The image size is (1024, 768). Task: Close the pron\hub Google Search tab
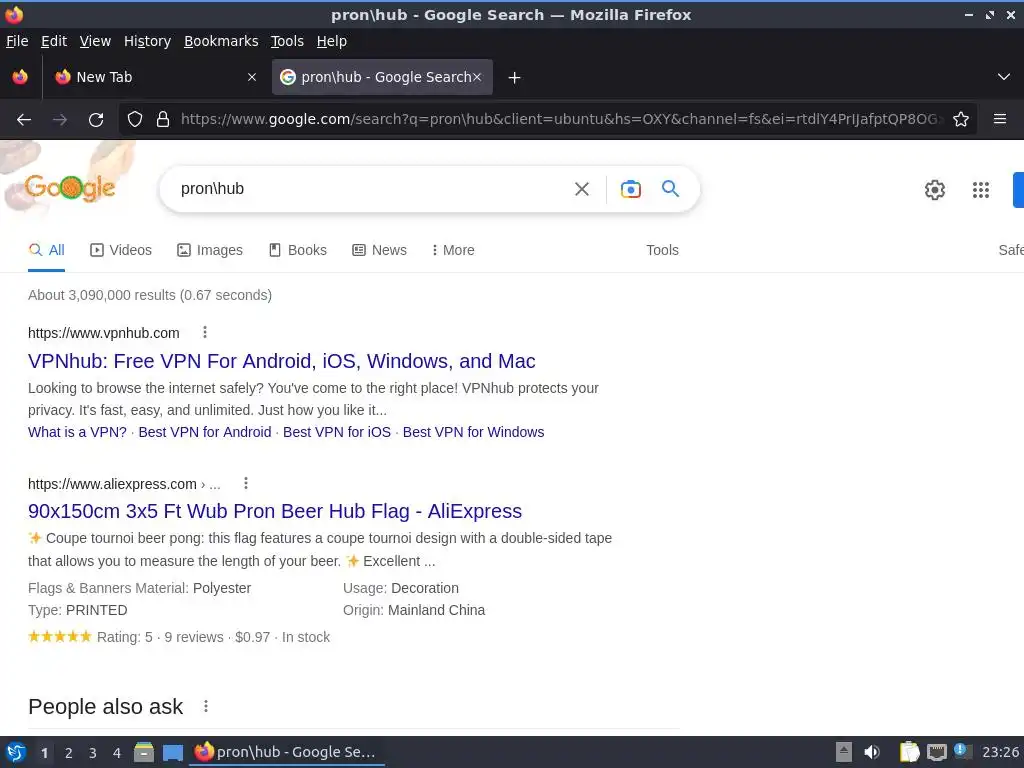coord(477,77)
